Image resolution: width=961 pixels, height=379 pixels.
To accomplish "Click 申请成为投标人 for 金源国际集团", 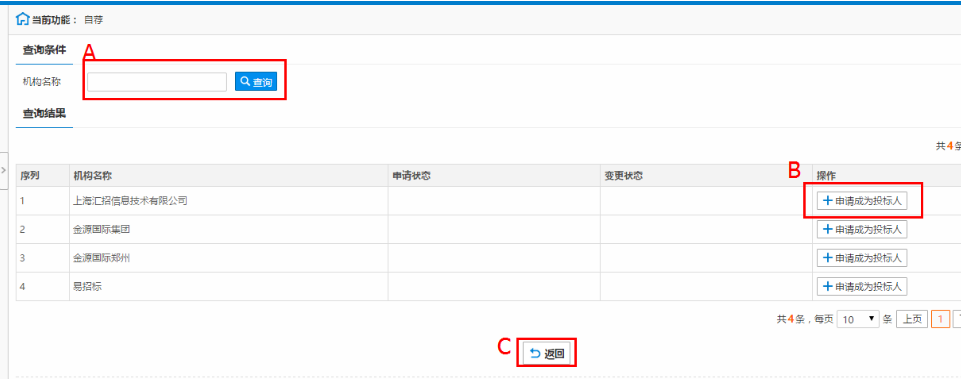I will click(x=862, y=229).
